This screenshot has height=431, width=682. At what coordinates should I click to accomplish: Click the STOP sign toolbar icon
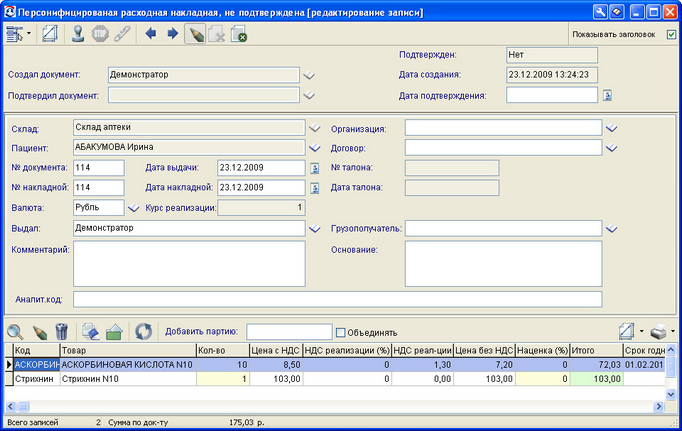tap(100, 34)
